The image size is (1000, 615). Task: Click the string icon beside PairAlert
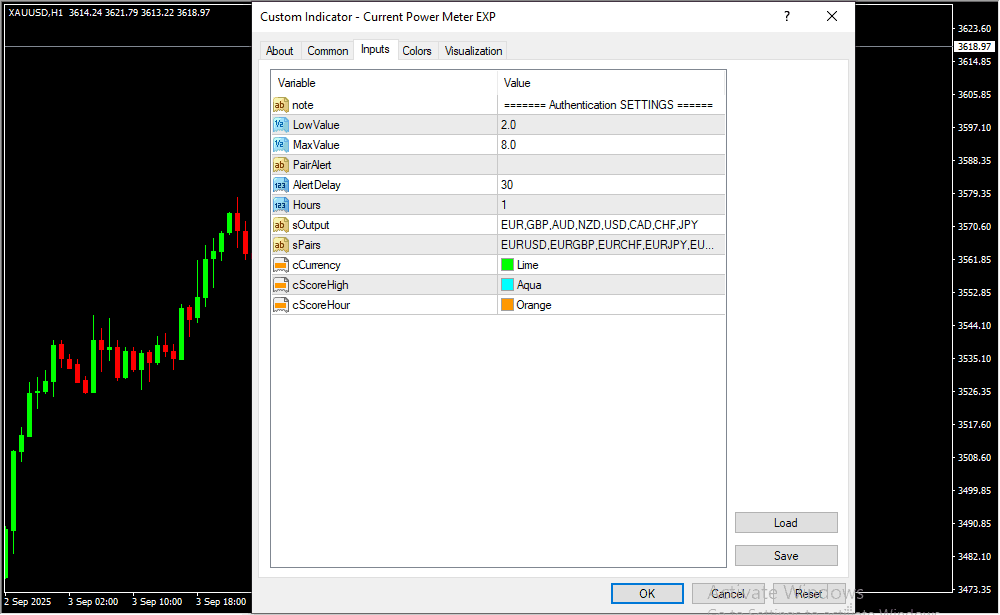pyautogui.click(x=281, y=165)
